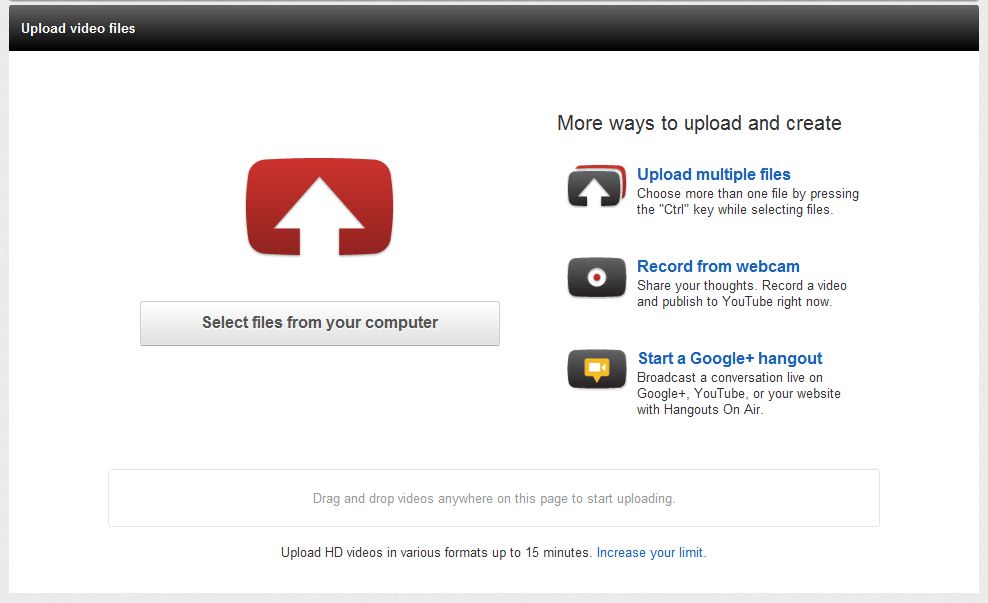Click the Broadcast a conversation live description text
Screen dimensions: 988x603
pyautogui.click(x=738, y=394)
